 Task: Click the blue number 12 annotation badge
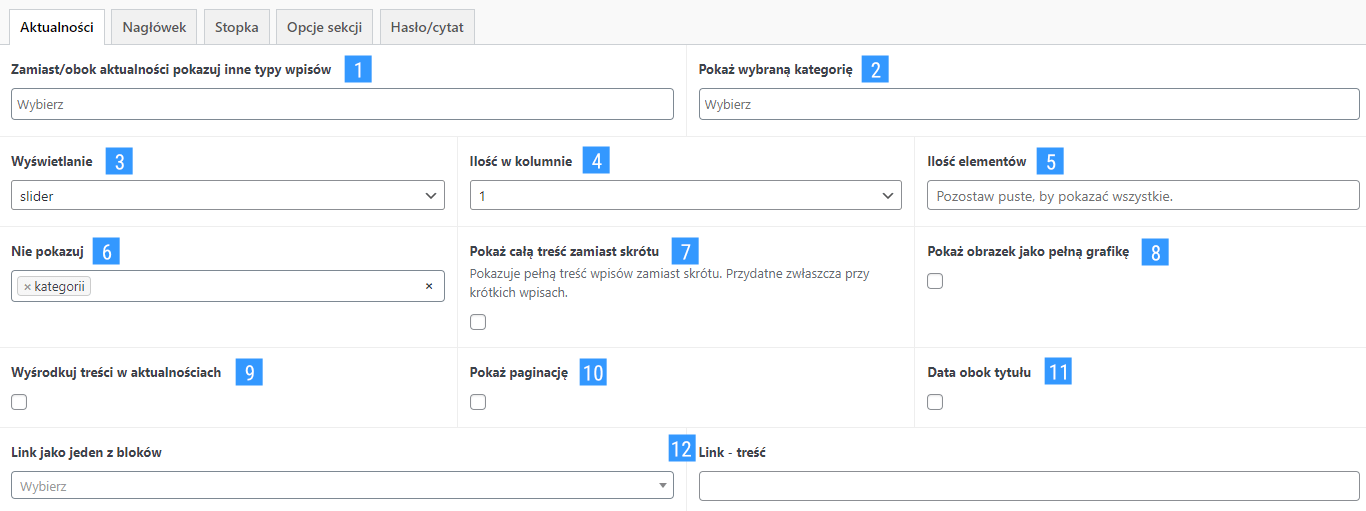[x=681, y=449]
